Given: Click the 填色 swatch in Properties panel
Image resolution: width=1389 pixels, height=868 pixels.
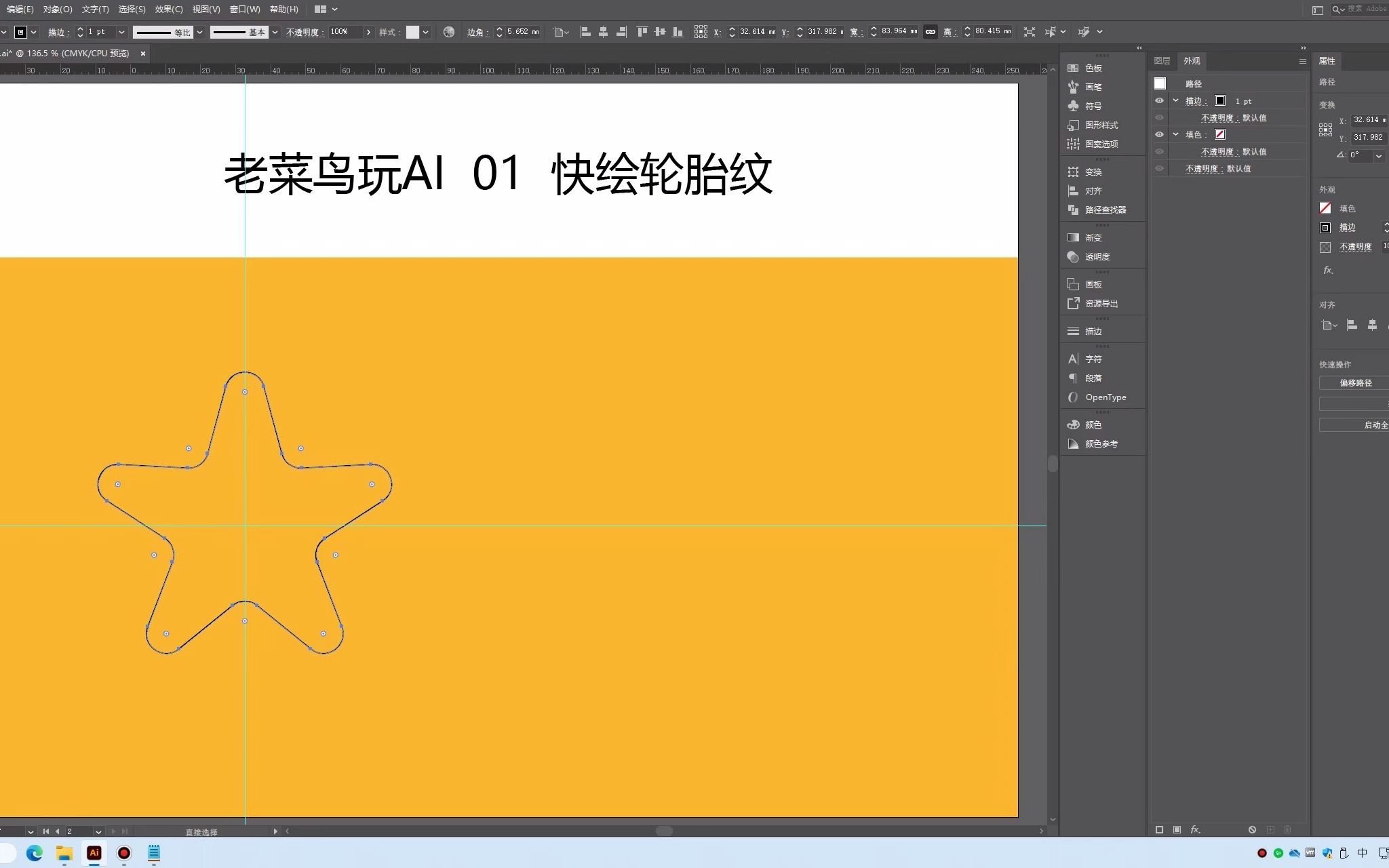Looking at the screenshot, I should [x=1325, y=208].
